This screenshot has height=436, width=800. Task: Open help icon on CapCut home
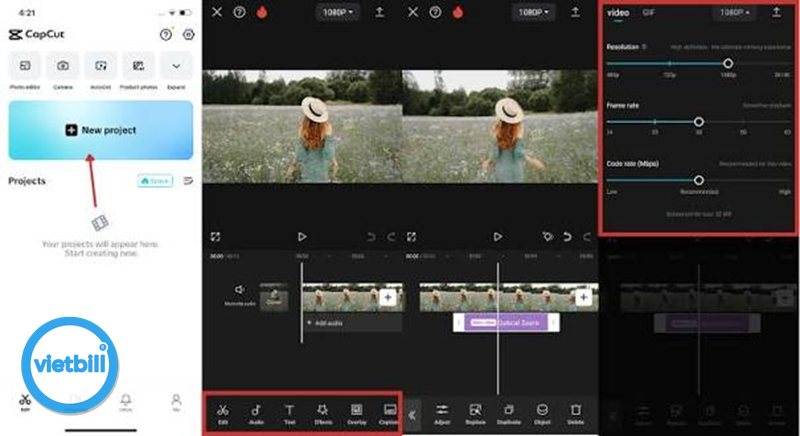coord(165,35)
